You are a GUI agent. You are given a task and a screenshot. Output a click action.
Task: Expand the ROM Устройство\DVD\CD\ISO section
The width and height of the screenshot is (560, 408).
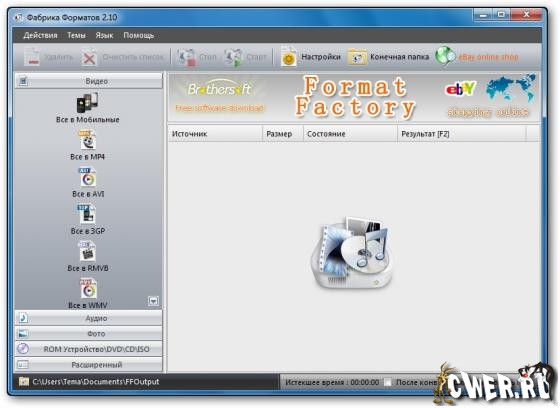tap(88, 349)
